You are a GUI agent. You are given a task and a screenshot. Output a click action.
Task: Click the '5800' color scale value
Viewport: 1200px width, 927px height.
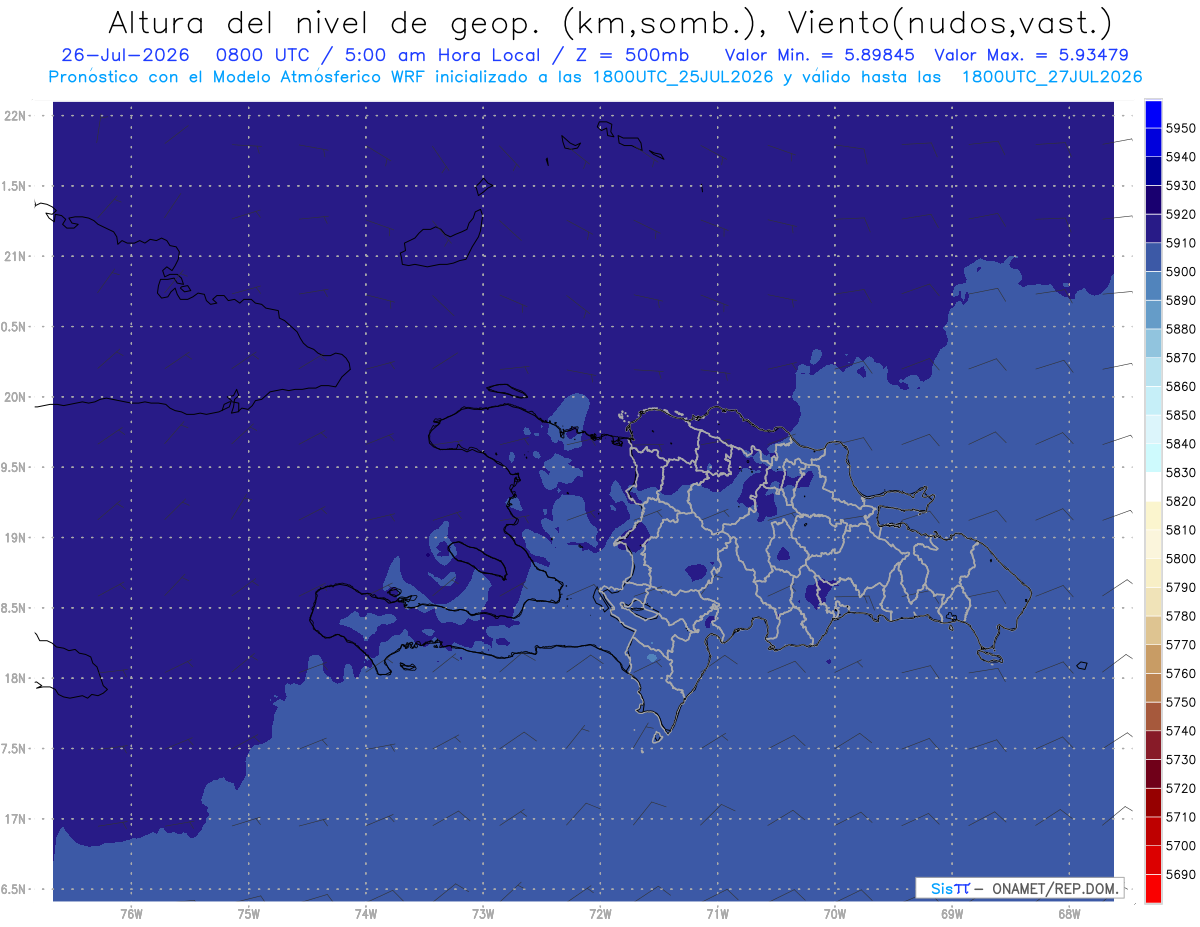1180,559
